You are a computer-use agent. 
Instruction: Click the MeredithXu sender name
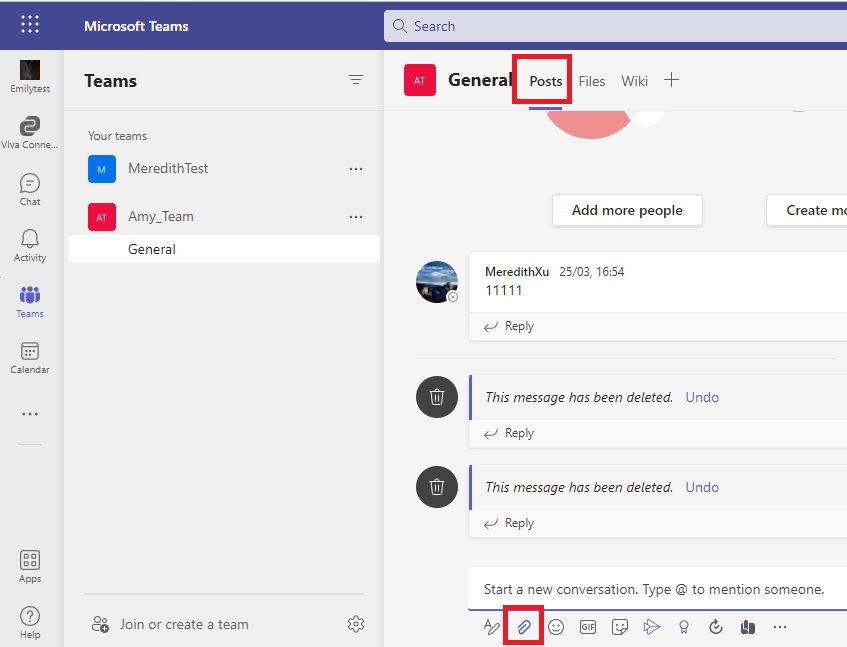pos(517,272)
